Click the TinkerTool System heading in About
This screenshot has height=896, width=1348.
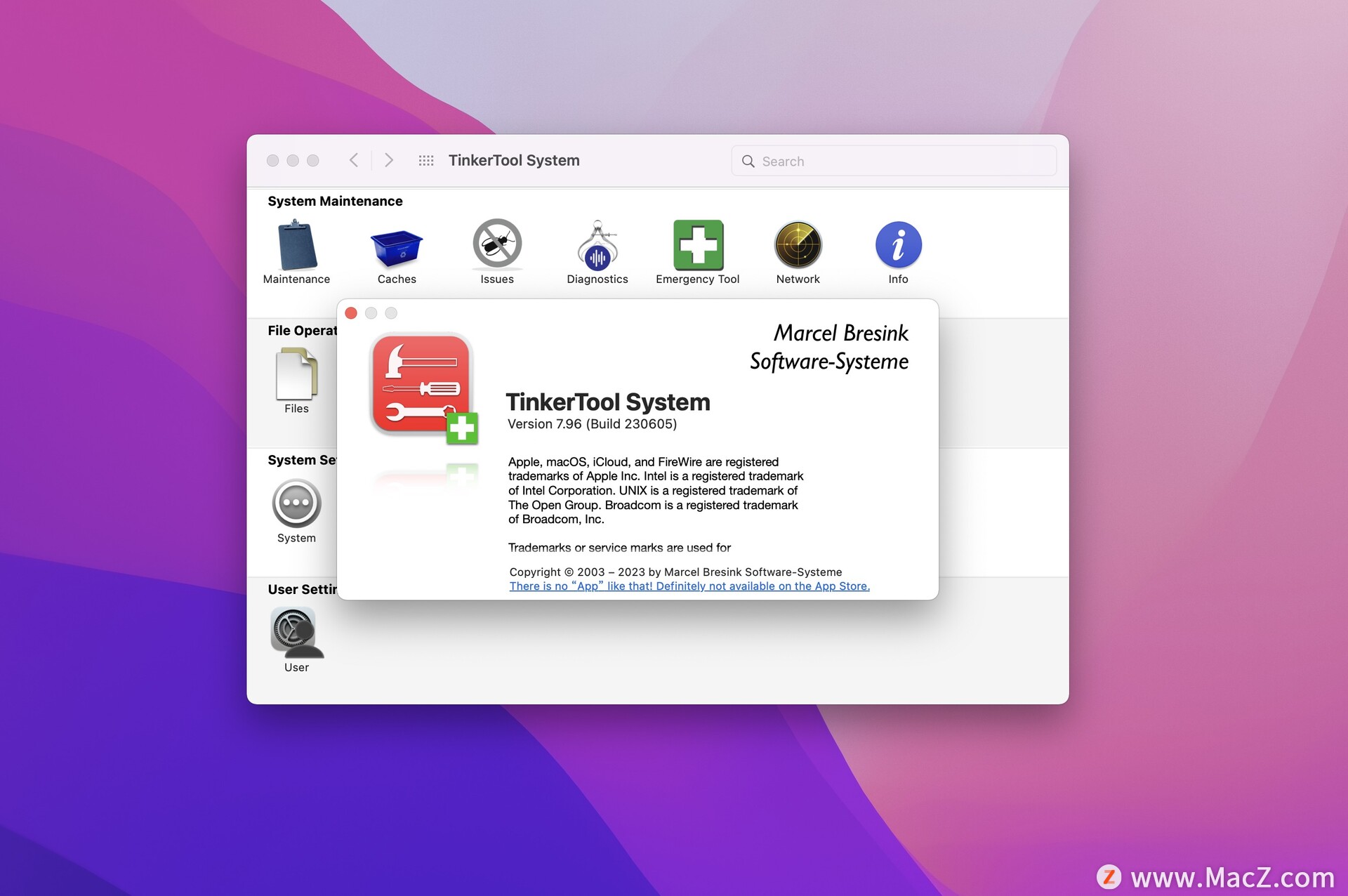click(608, 402)
